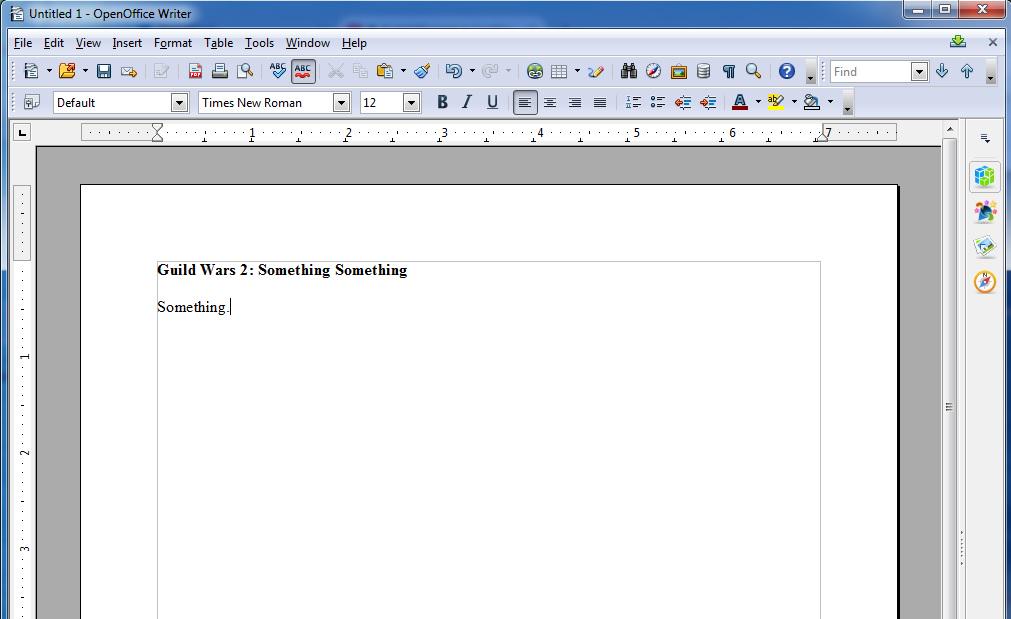Toggle Numbering list on/off
Image resolution: width=1011 pixels, height=619 pixels.
pos(633,102)
